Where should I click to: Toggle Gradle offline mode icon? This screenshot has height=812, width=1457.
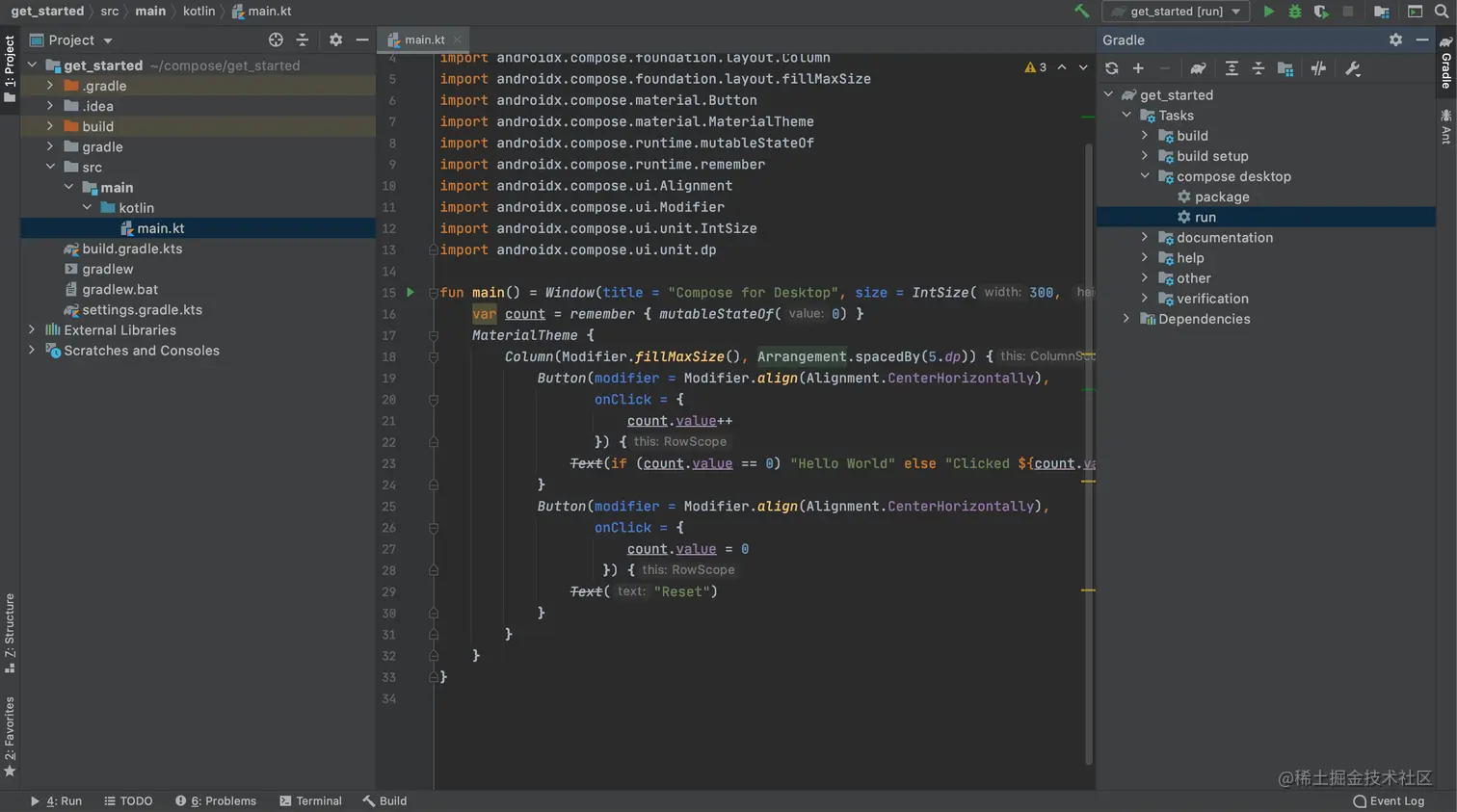[x=1317, y=67]
